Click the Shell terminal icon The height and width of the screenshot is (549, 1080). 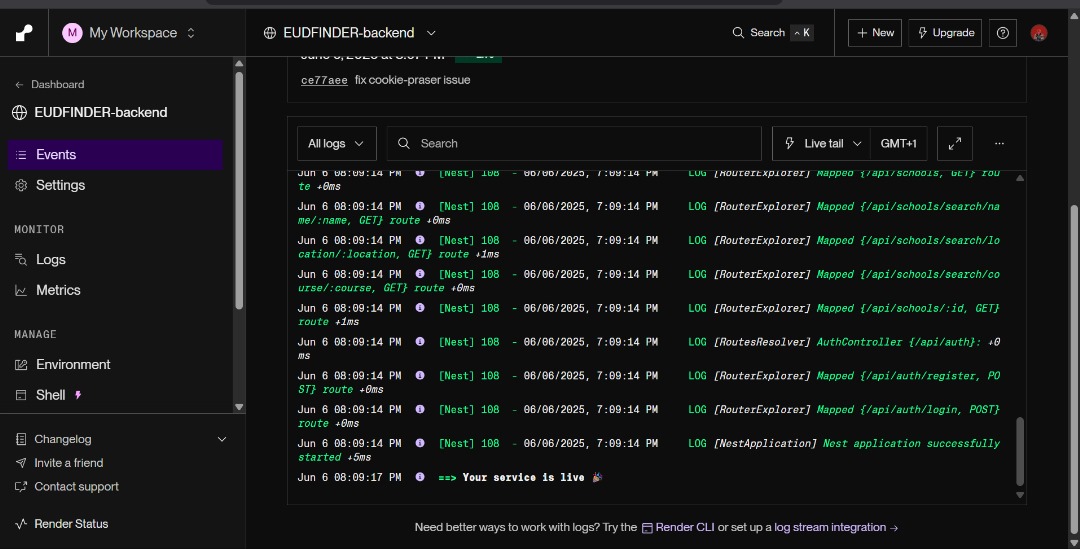click(21, 395)
